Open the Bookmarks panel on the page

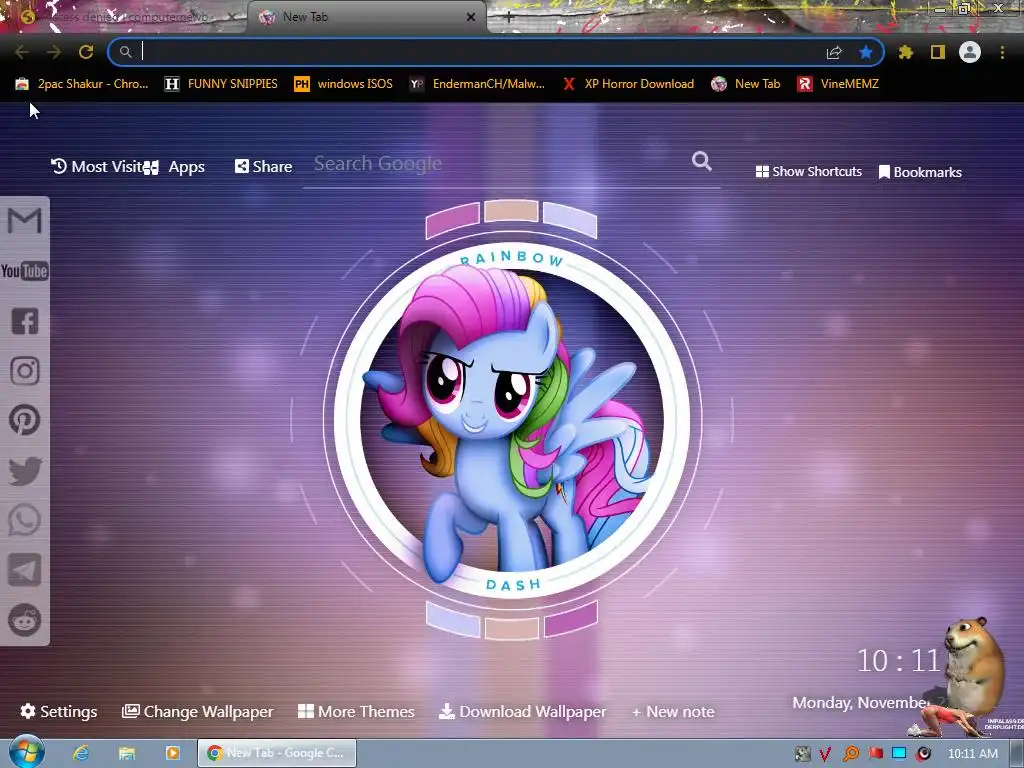coord(920,172)
